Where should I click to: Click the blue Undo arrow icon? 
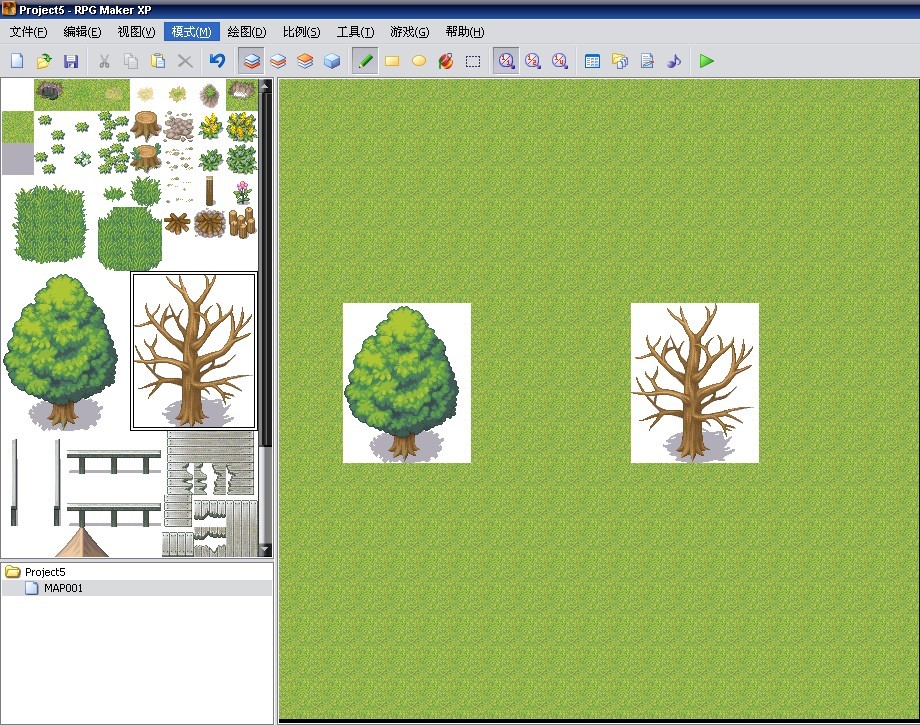217,61
